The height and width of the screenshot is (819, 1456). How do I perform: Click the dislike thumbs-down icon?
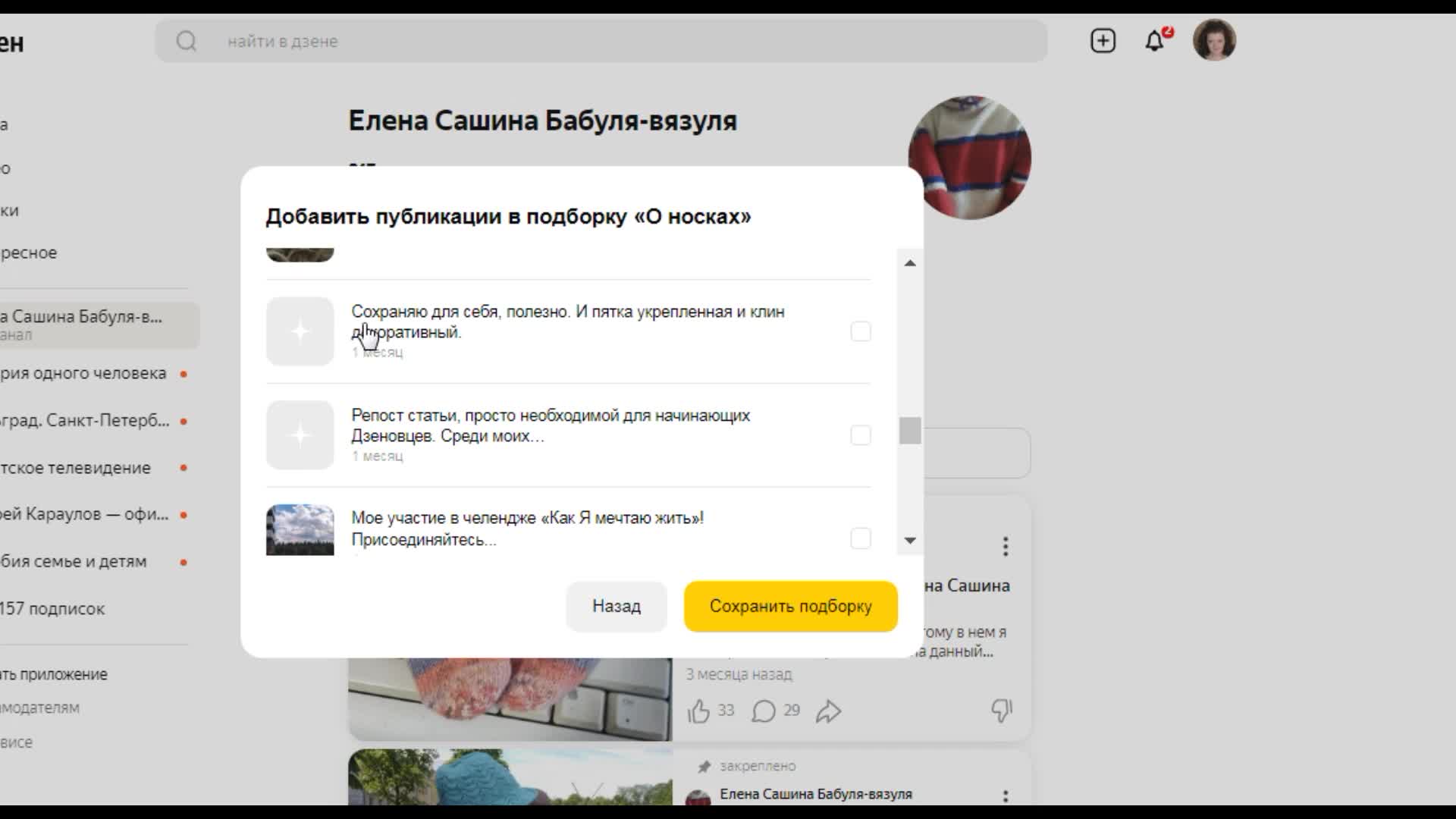tap(1002, 711)
